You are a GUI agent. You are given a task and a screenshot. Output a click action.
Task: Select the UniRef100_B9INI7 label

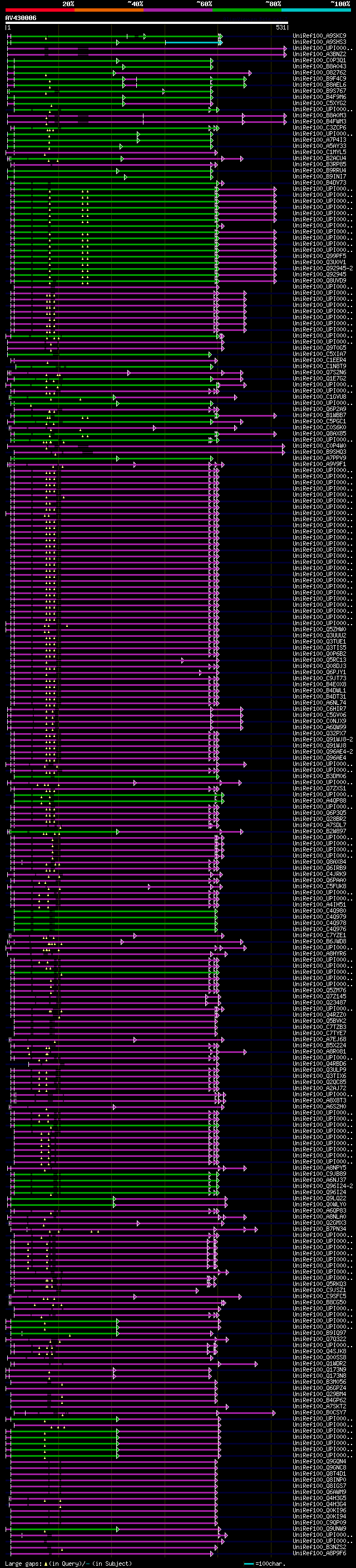tap(319, 176)
